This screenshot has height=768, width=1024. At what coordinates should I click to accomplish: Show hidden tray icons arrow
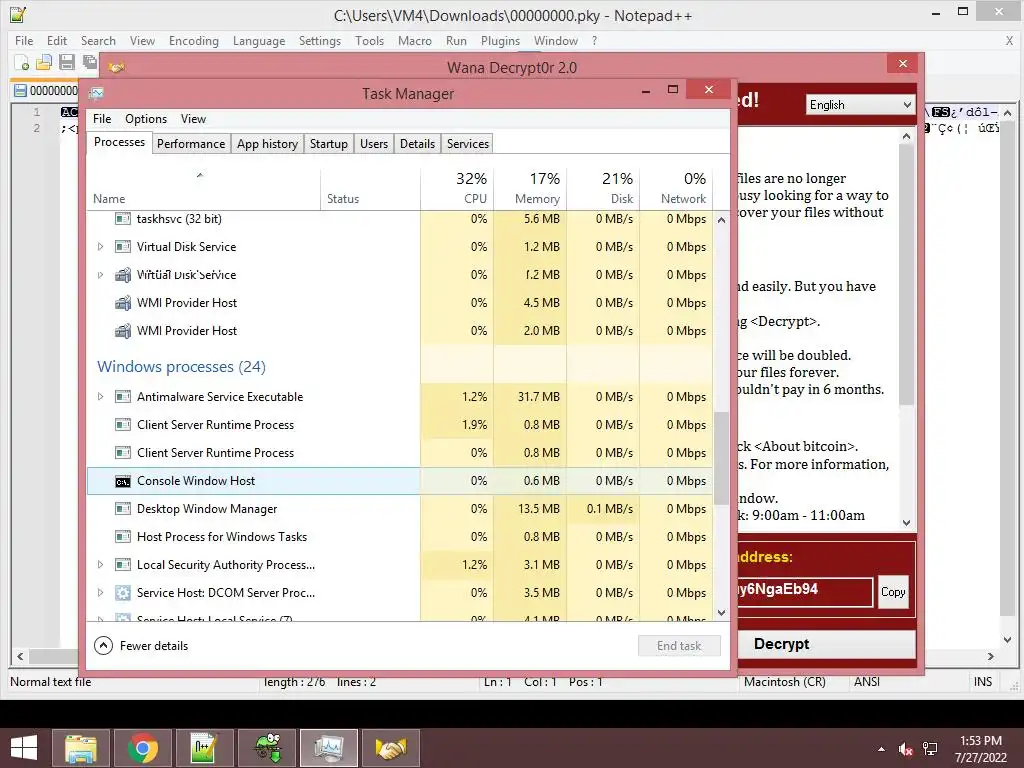[882, 749]
